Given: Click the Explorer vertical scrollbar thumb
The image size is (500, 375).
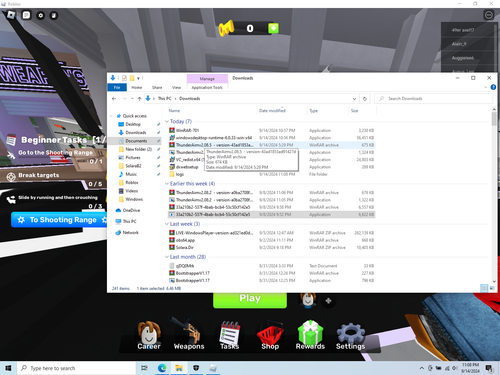Looking at the screenshot, I should 494,119.
